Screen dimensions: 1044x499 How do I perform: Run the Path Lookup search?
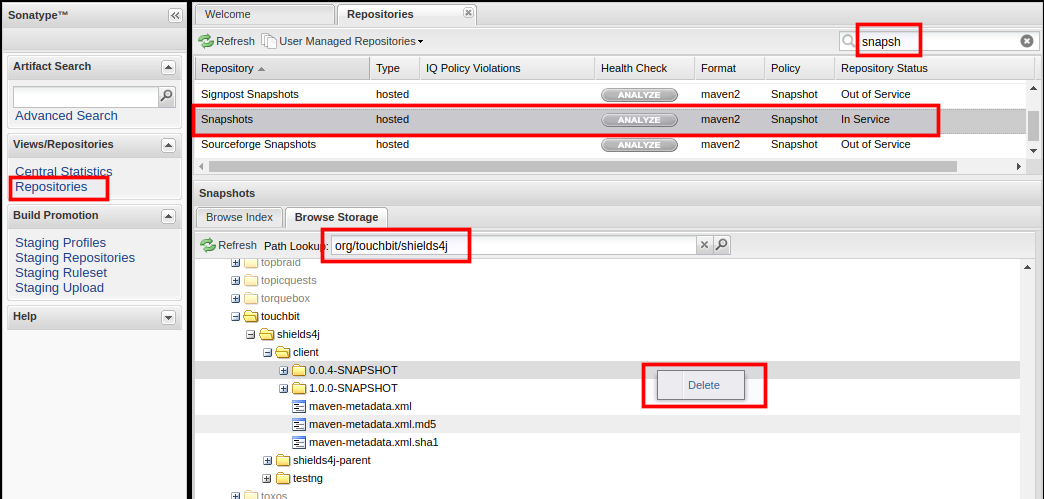pyautogui.click(x=721, y=245)
